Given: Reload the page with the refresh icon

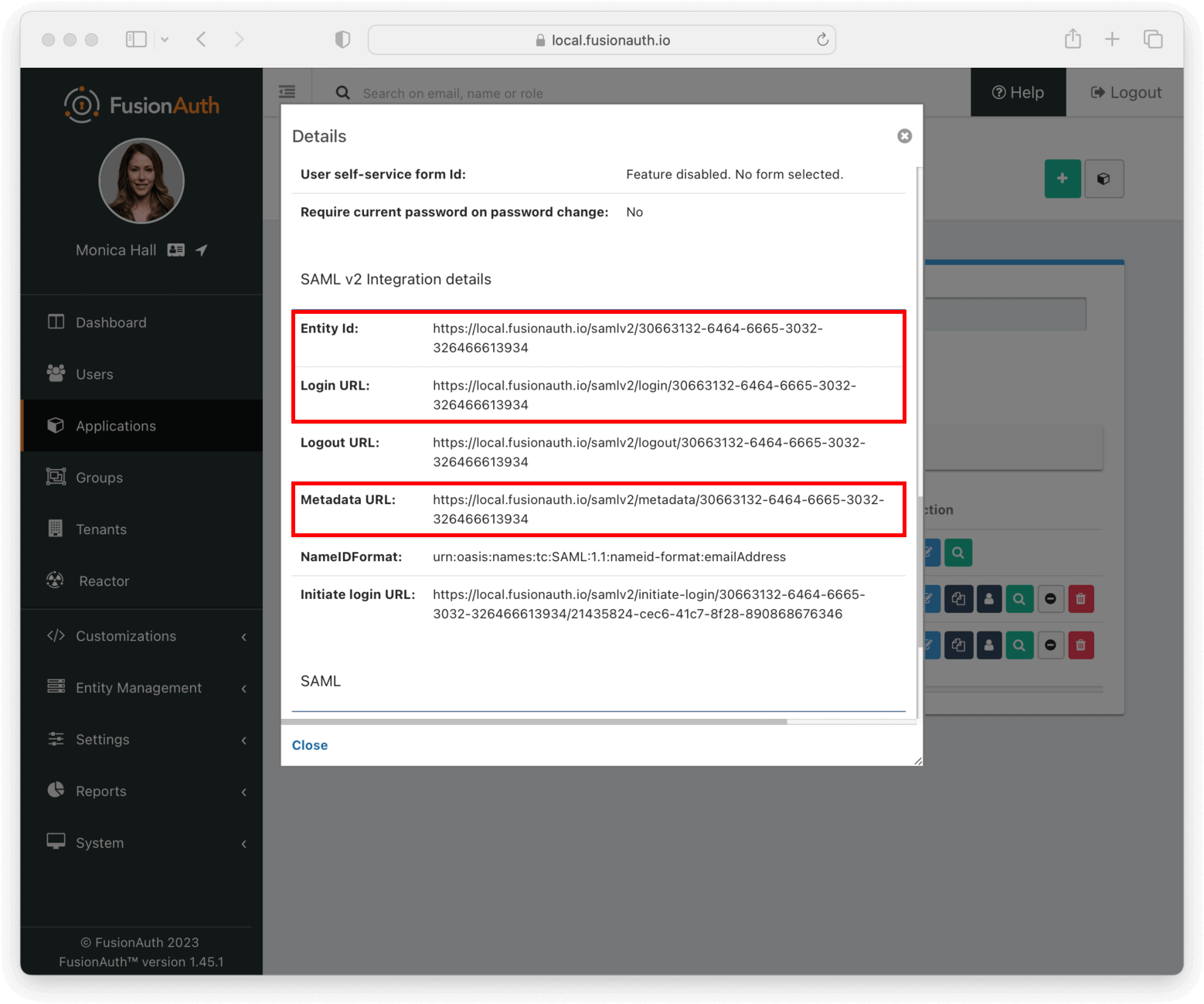Looking at the screenshot, I should coord(822,39).
